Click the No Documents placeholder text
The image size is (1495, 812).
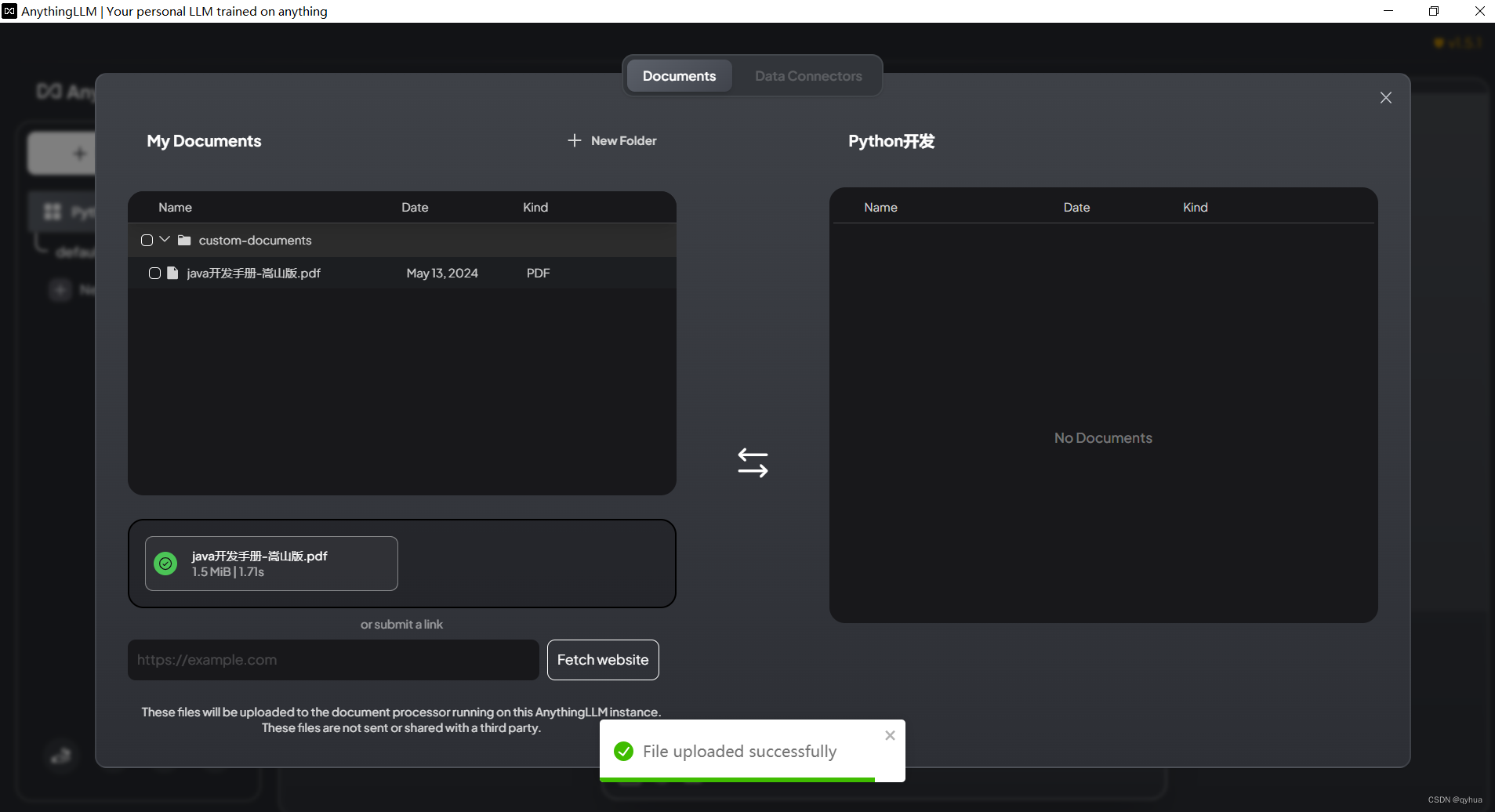[1103, 438]
